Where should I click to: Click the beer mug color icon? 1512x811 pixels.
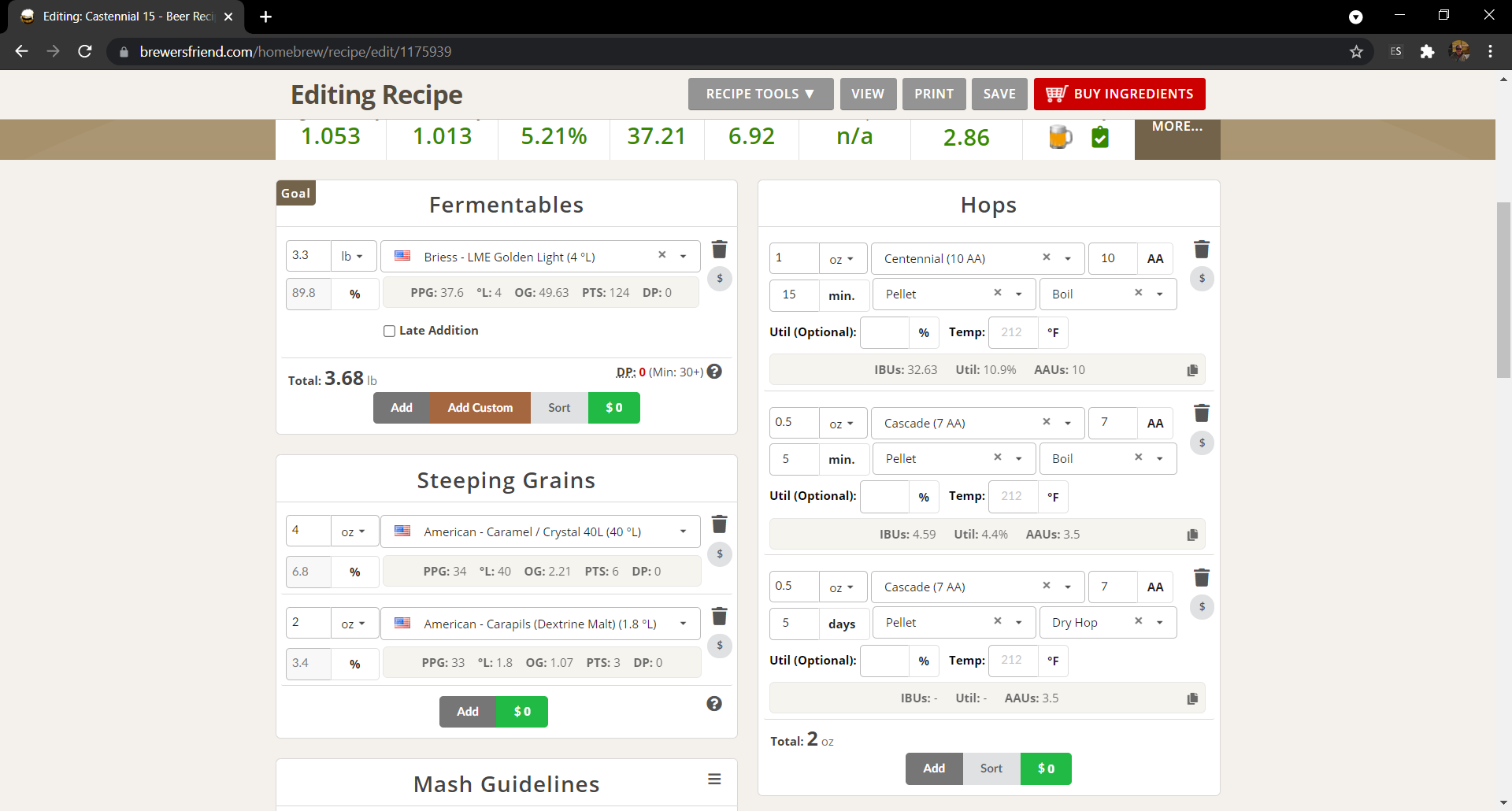[x=1060, y=137]
